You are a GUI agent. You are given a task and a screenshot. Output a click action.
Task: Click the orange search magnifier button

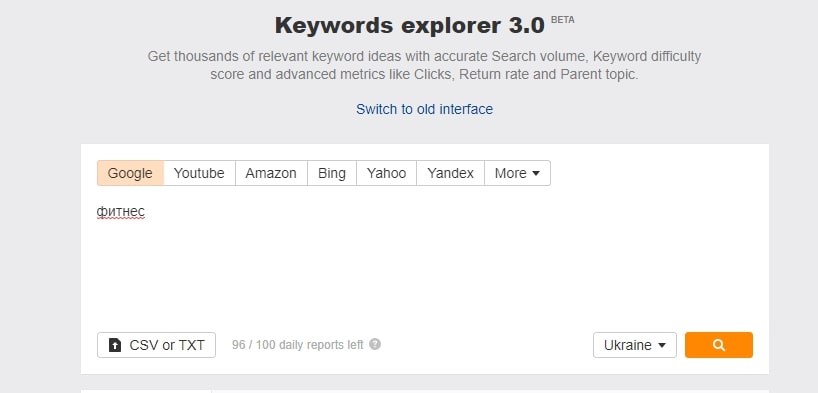[x=718, y=345]
